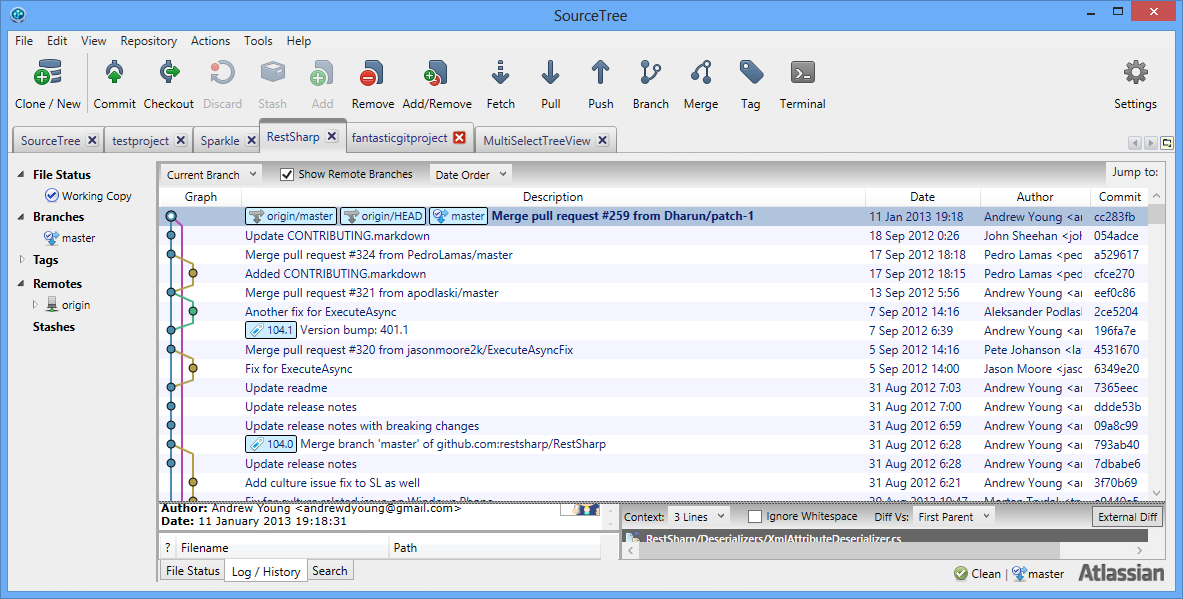This screenshot has width=1183, height=599.
Task: Click the Author column header
Action: [1034, 197]
